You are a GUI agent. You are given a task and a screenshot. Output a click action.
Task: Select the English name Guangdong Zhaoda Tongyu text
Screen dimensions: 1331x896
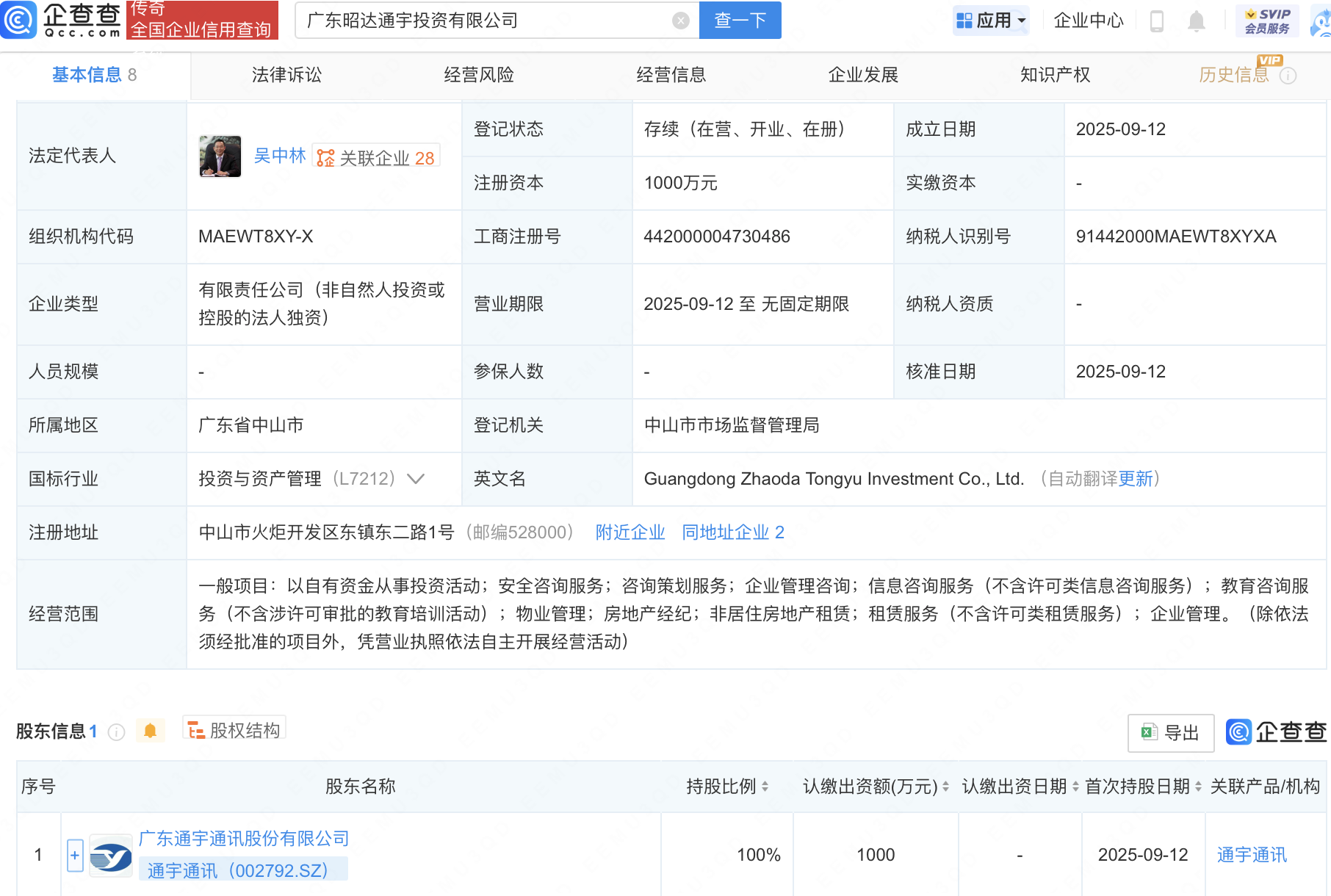point(834,479)
